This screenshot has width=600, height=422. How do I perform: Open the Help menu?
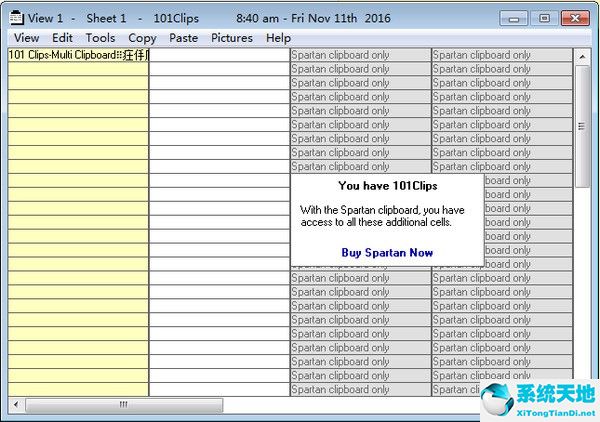[x=278, y=38]
